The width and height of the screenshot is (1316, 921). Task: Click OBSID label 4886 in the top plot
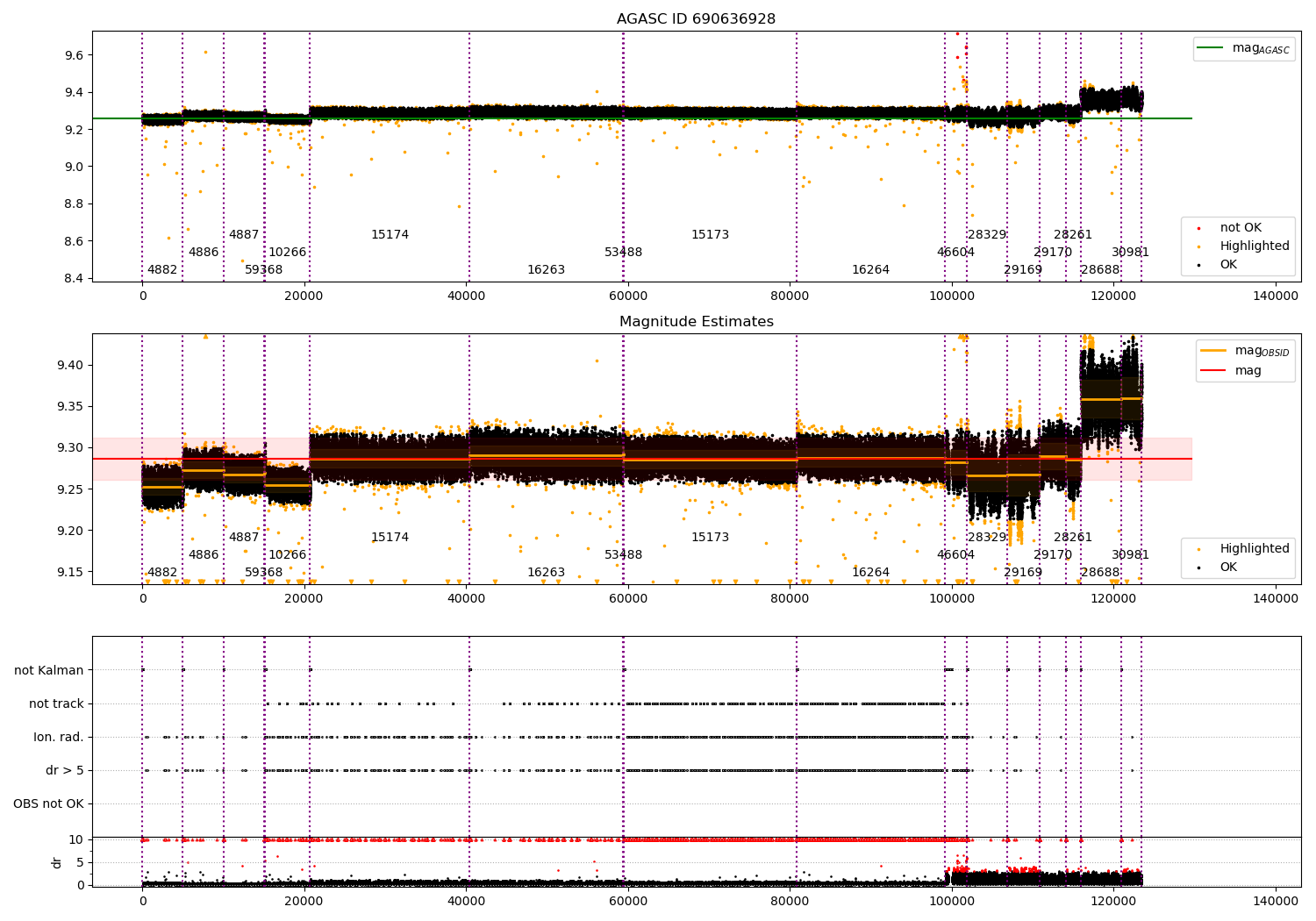(x=204, y=252)
